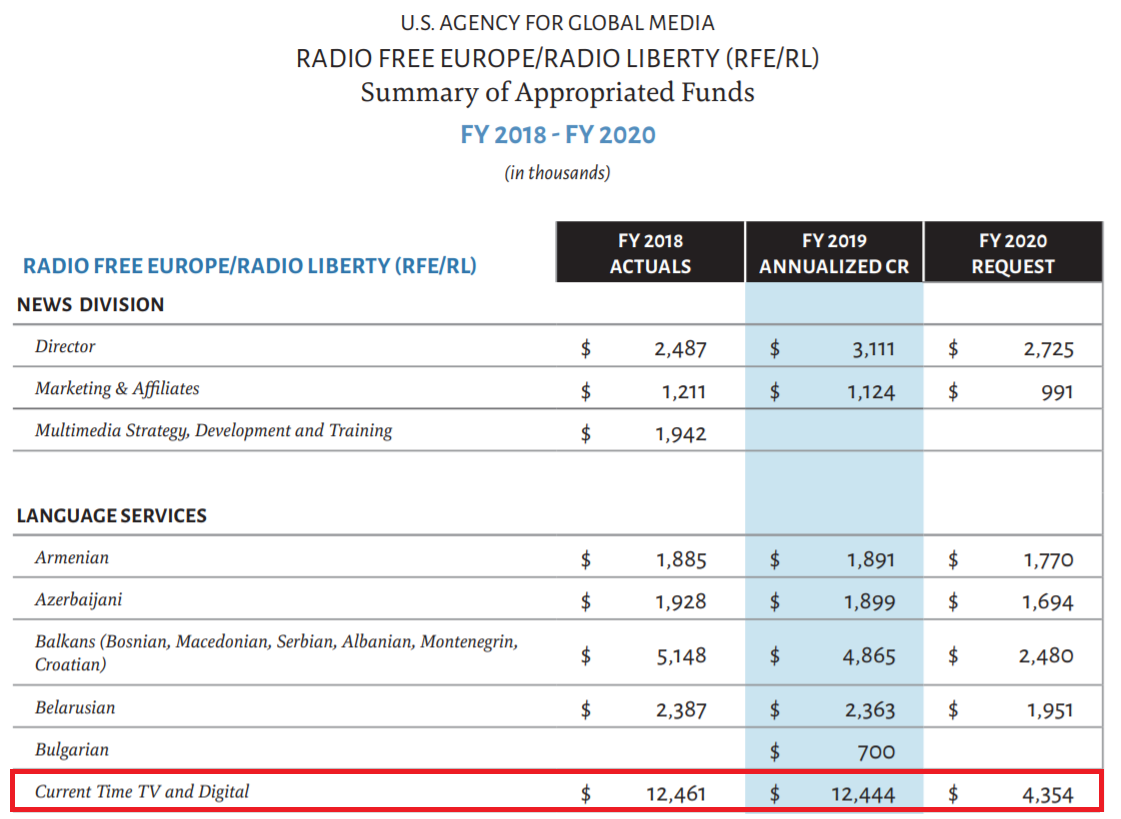Image resolution: width=1121 pixels, height=819 pixels.
Task: Select Bulgarian FY 2019 value 700
Action: pos(876,752)
